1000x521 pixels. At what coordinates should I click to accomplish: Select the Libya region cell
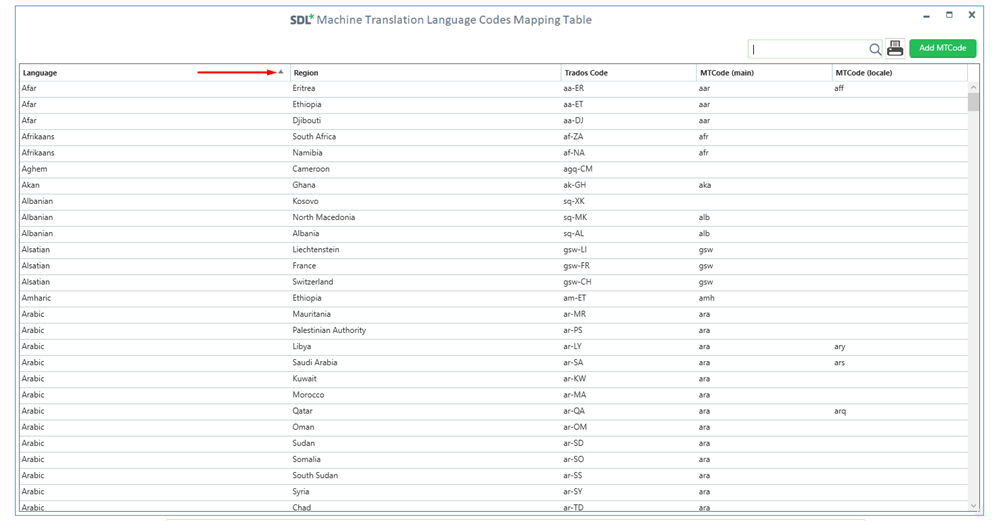pos(302,347)
